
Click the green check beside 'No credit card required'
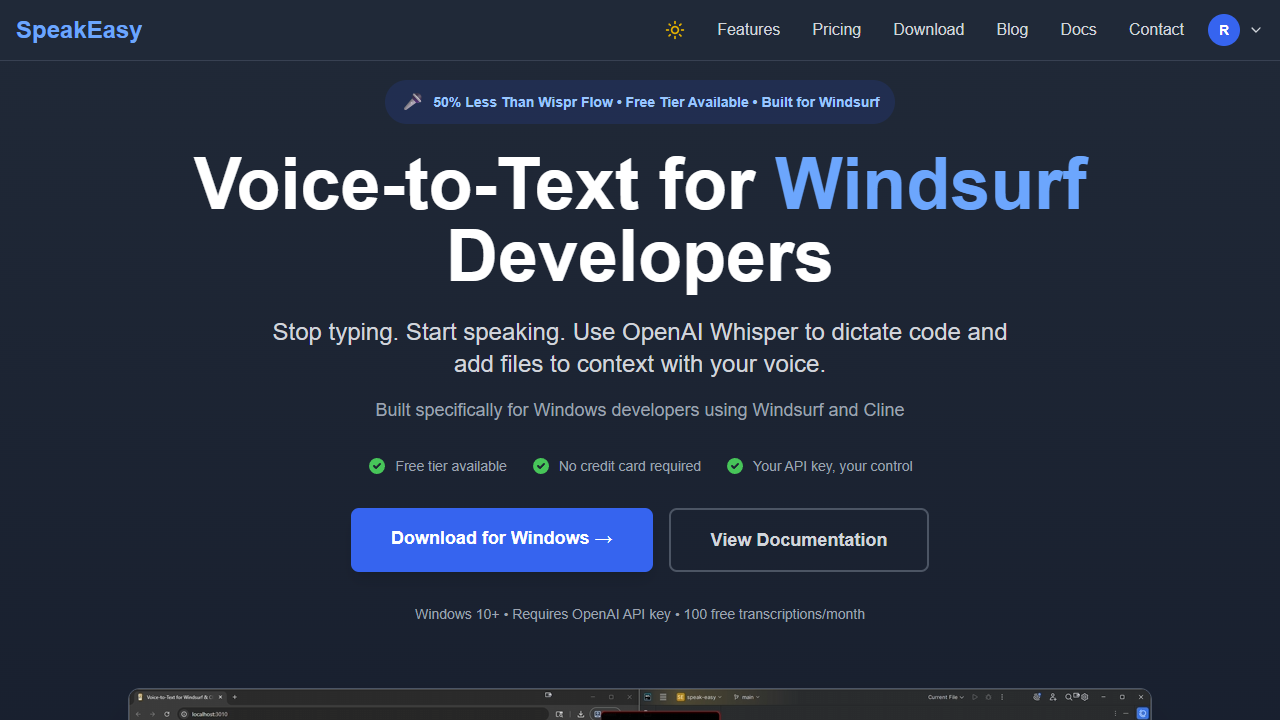pos(541,466)
